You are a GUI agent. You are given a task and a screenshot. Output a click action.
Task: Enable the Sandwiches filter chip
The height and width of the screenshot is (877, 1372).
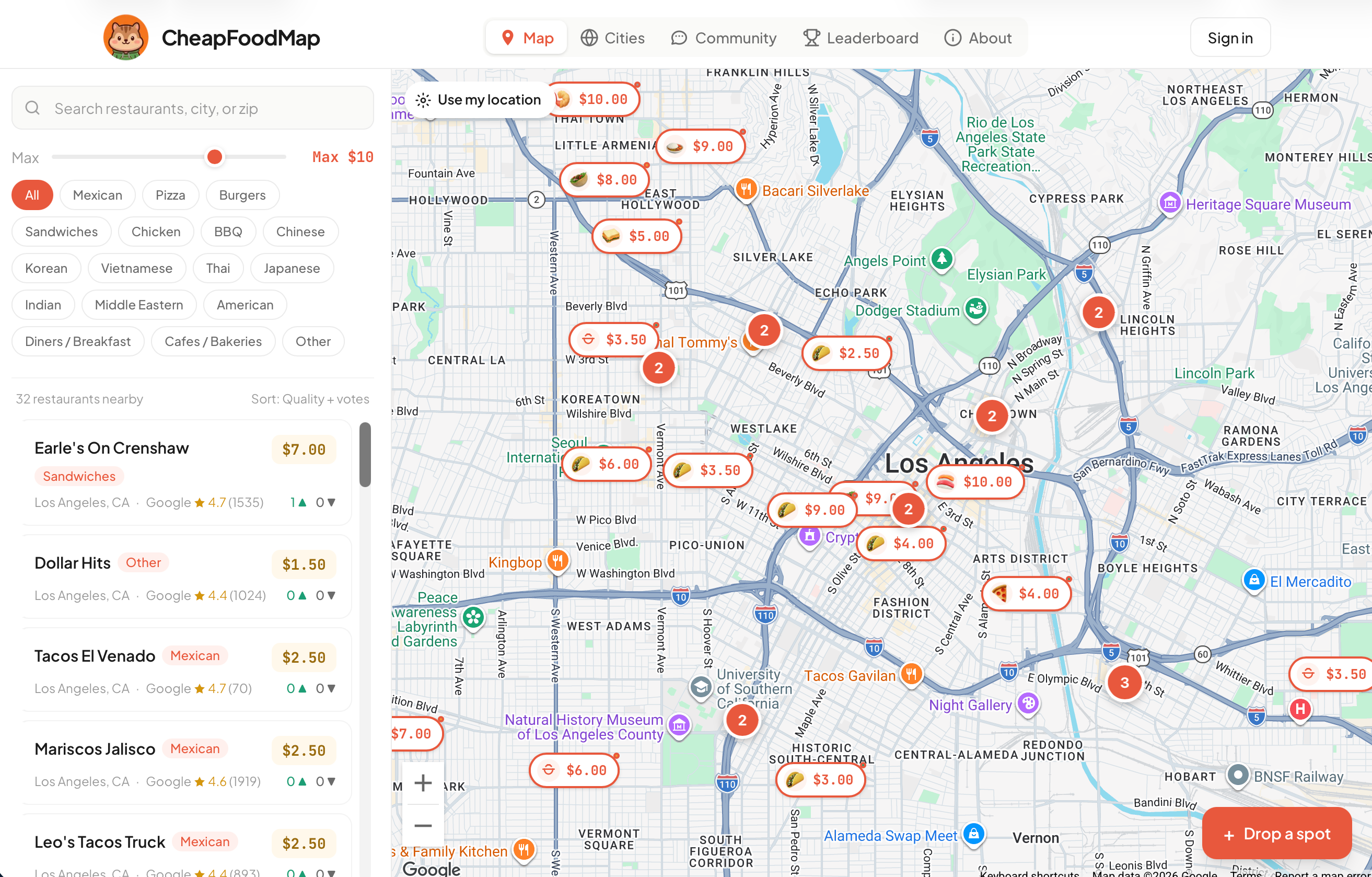pyautogui.click(x=62, y=232)
